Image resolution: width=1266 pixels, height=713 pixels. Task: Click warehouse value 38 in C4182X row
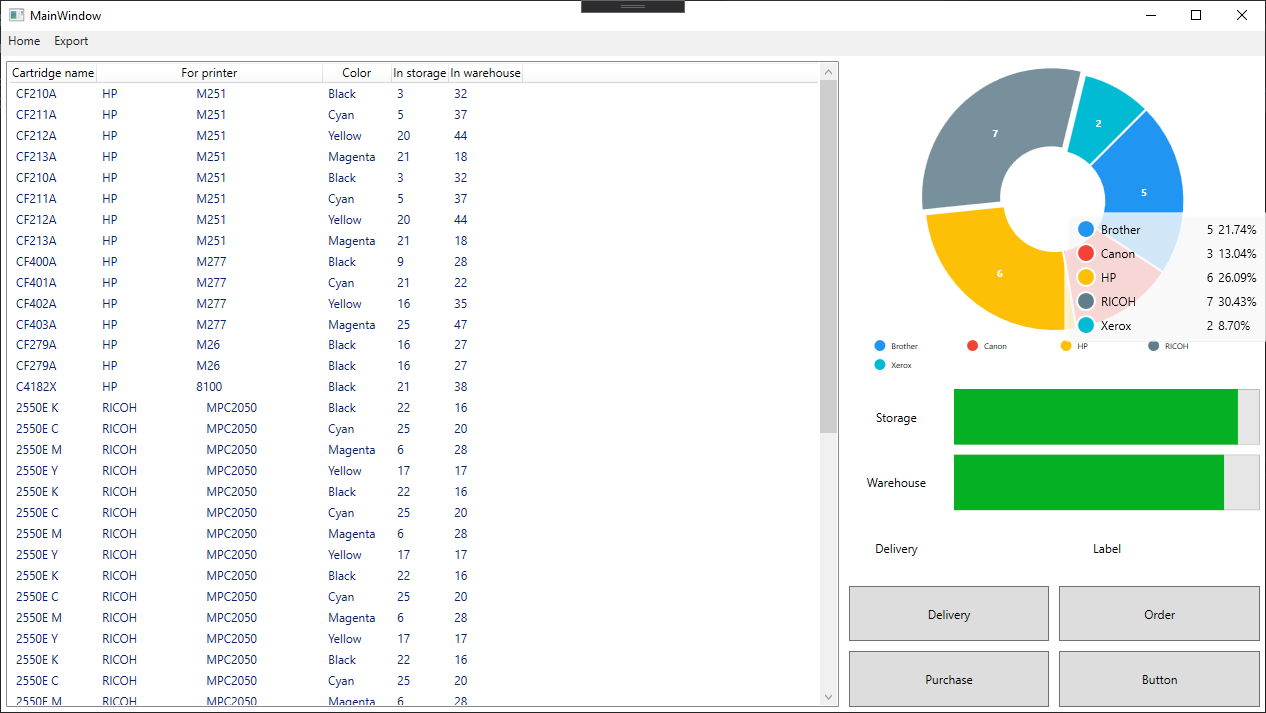click(460, 387)
